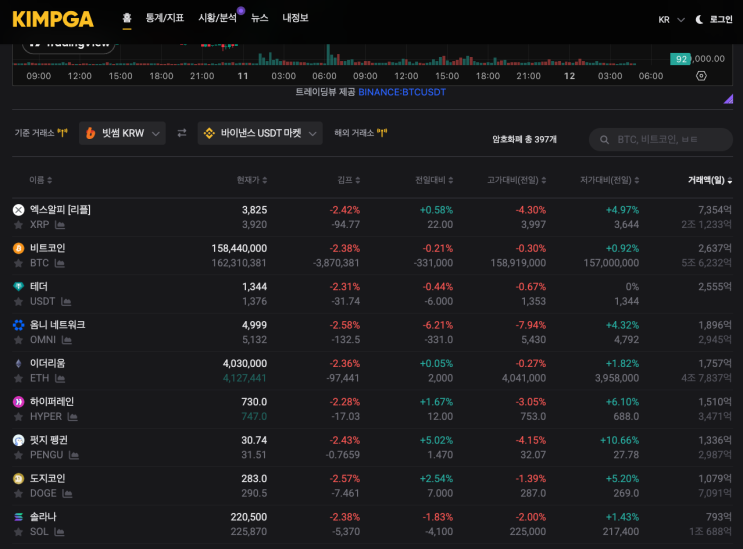Screen dimensions: 743x549
Task: Click the 해외 거래소 info icon
Action: tap(382, 133)
